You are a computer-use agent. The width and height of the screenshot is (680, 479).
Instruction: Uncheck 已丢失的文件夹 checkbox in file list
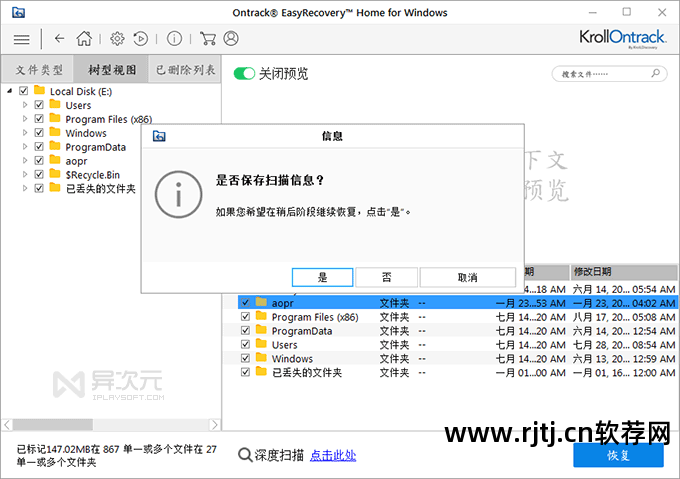pos(245,372)
